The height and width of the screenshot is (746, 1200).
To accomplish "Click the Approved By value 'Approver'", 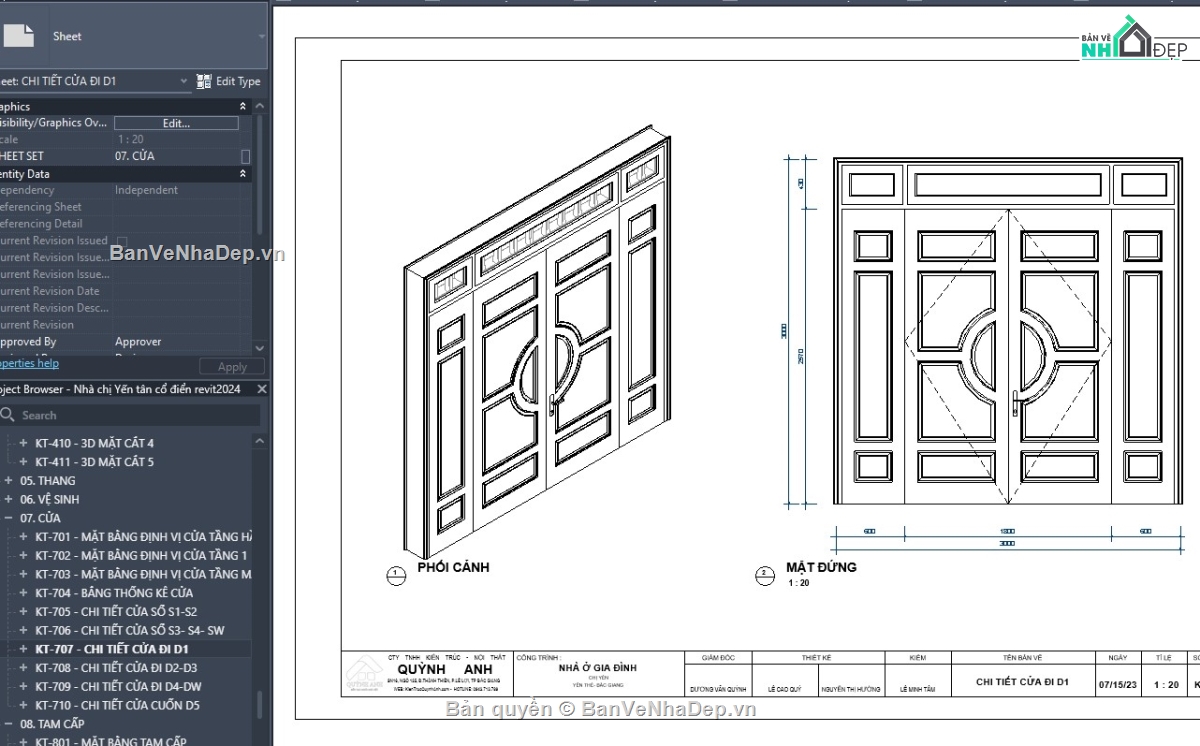I will coord(138,342).
